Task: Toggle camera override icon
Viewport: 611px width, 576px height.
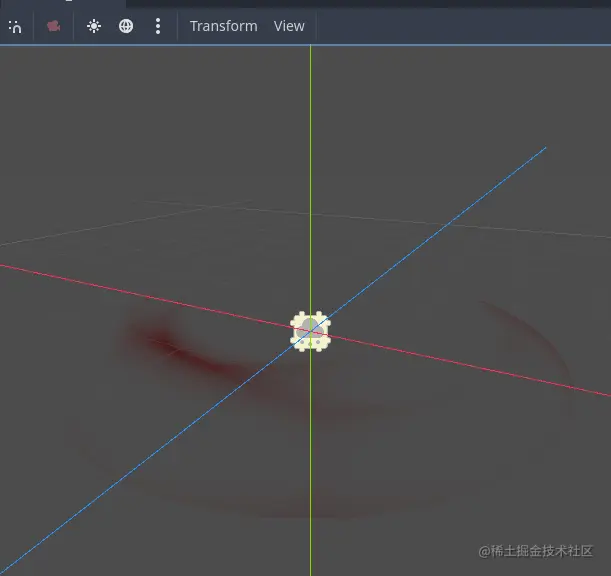Action: (x=53, y=26)
